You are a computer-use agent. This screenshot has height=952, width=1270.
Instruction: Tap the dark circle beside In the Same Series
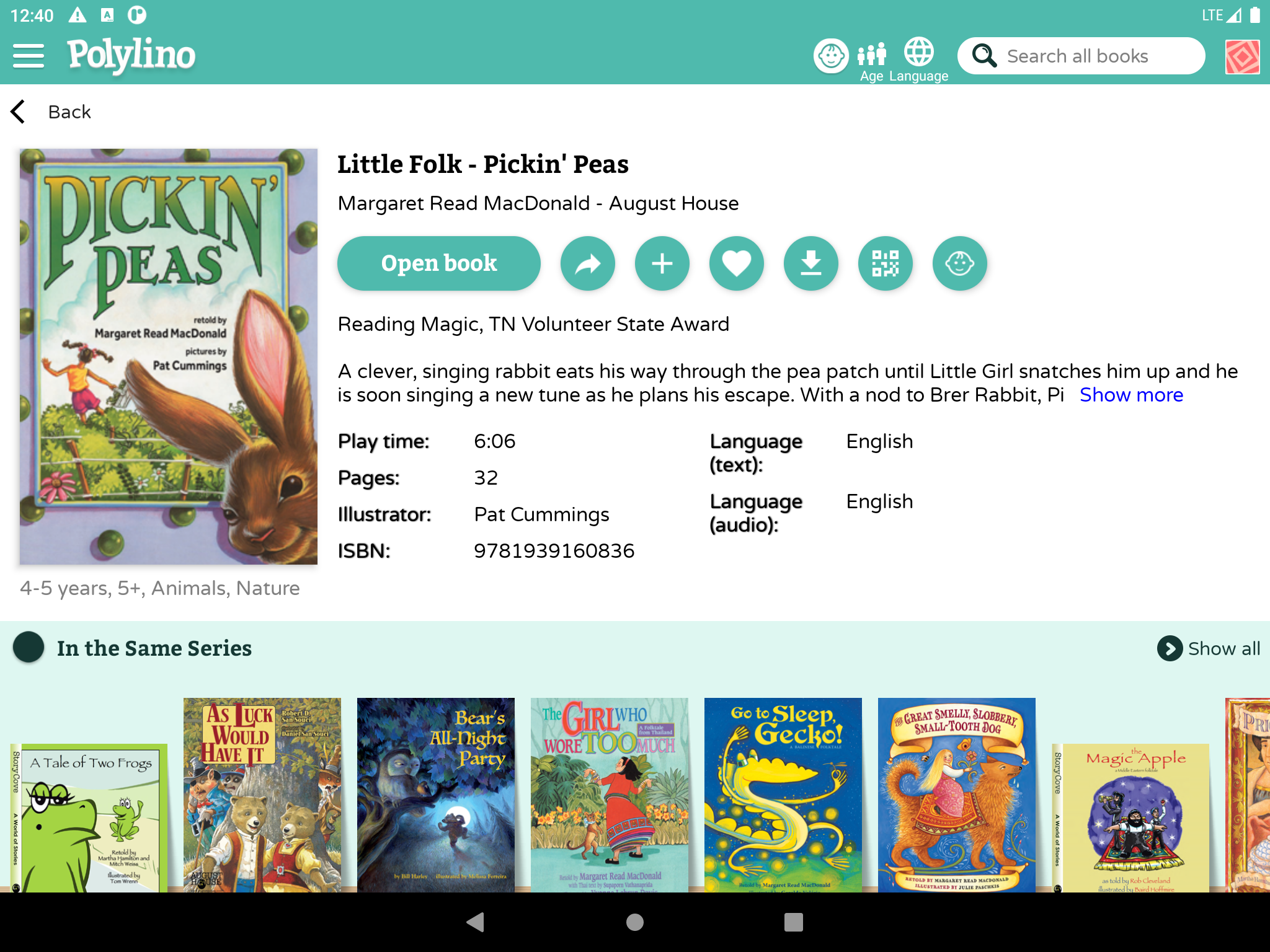pos(29,647)
